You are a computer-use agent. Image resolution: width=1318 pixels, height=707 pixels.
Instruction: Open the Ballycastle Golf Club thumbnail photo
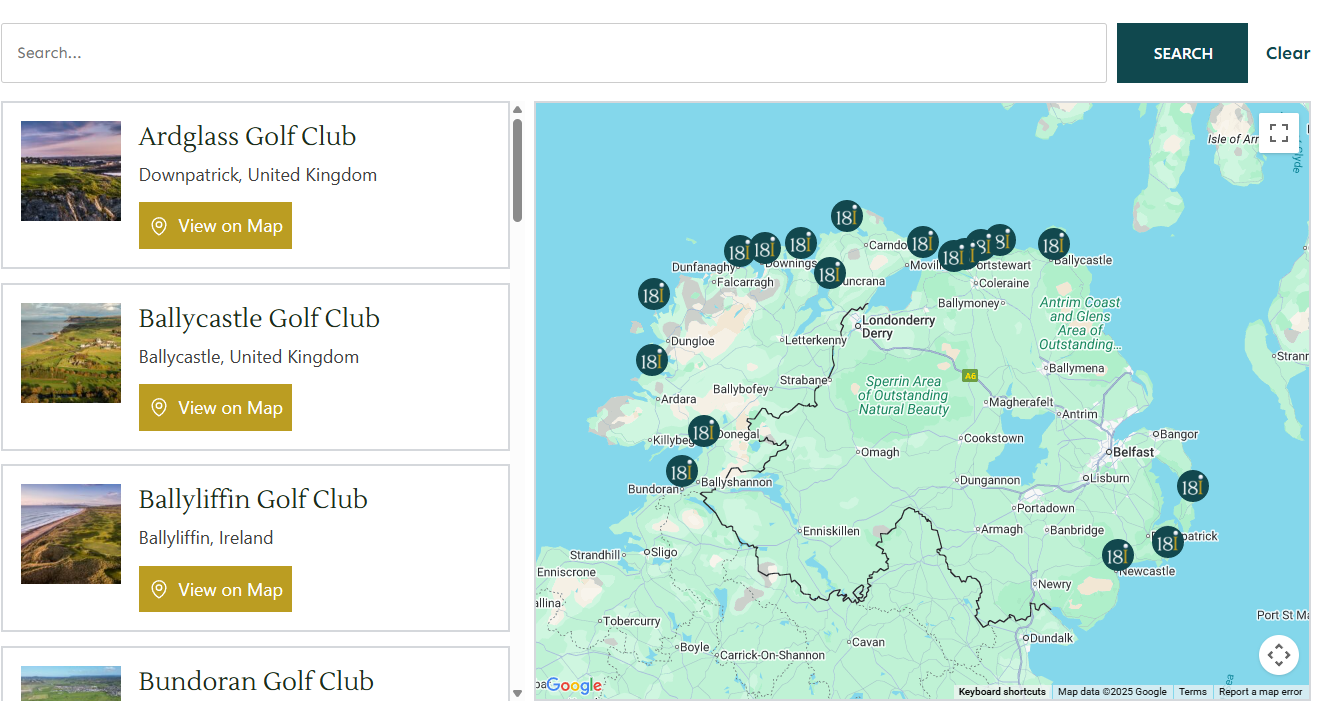71,353
